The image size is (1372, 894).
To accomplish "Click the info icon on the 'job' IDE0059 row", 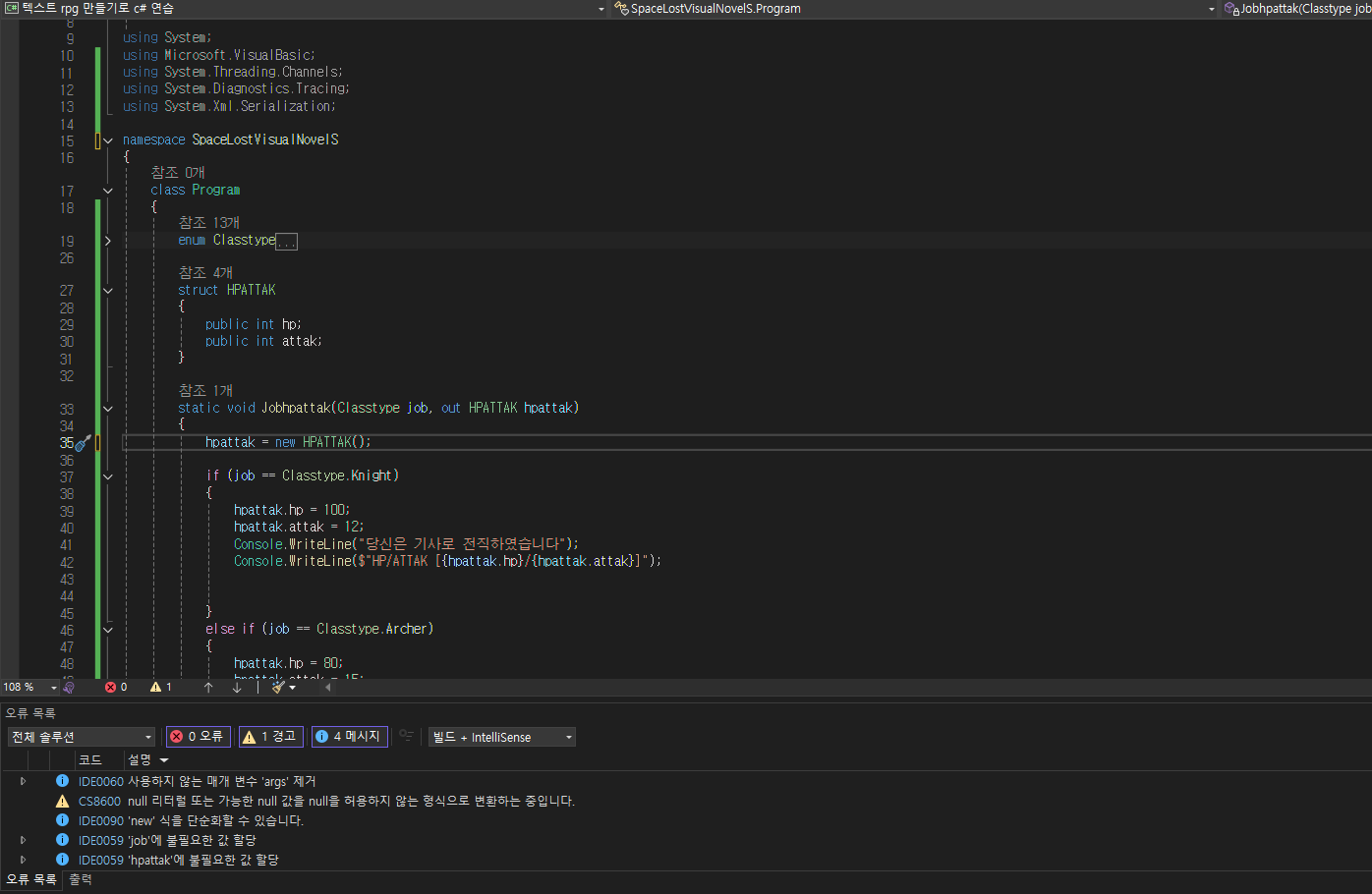I will coord(62,840).
